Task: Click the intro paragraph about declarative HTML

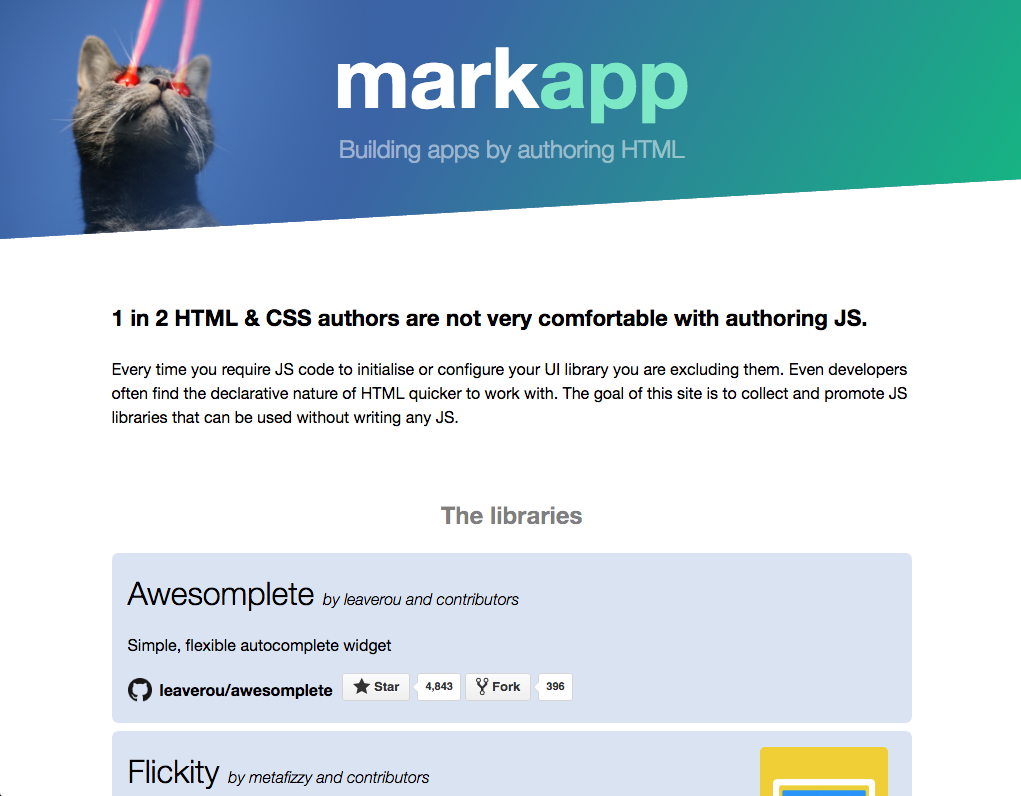Action: click(509, 393)
